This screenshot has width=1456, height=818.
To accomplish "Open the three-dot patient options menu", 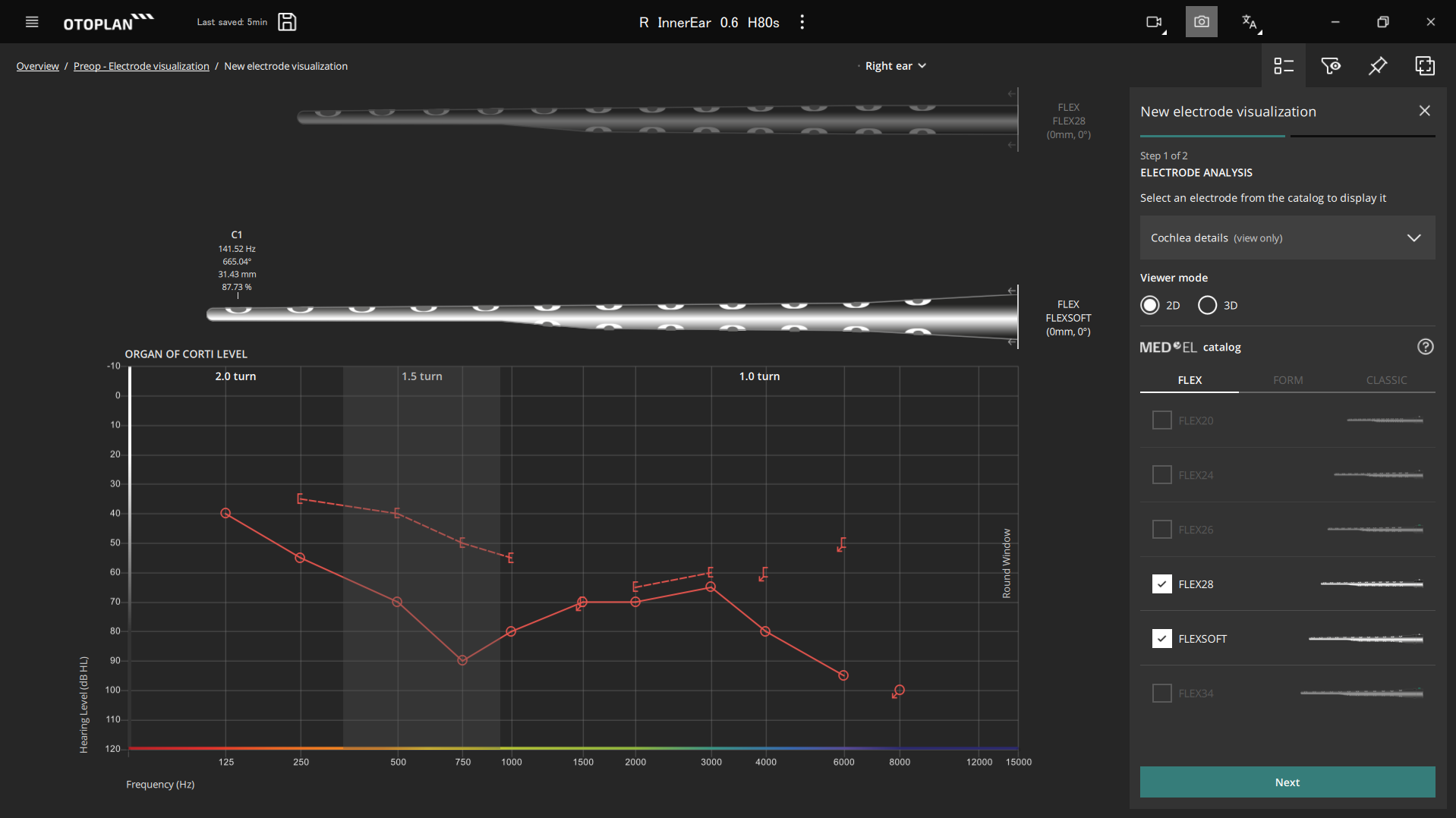I will tap(802, 22).
